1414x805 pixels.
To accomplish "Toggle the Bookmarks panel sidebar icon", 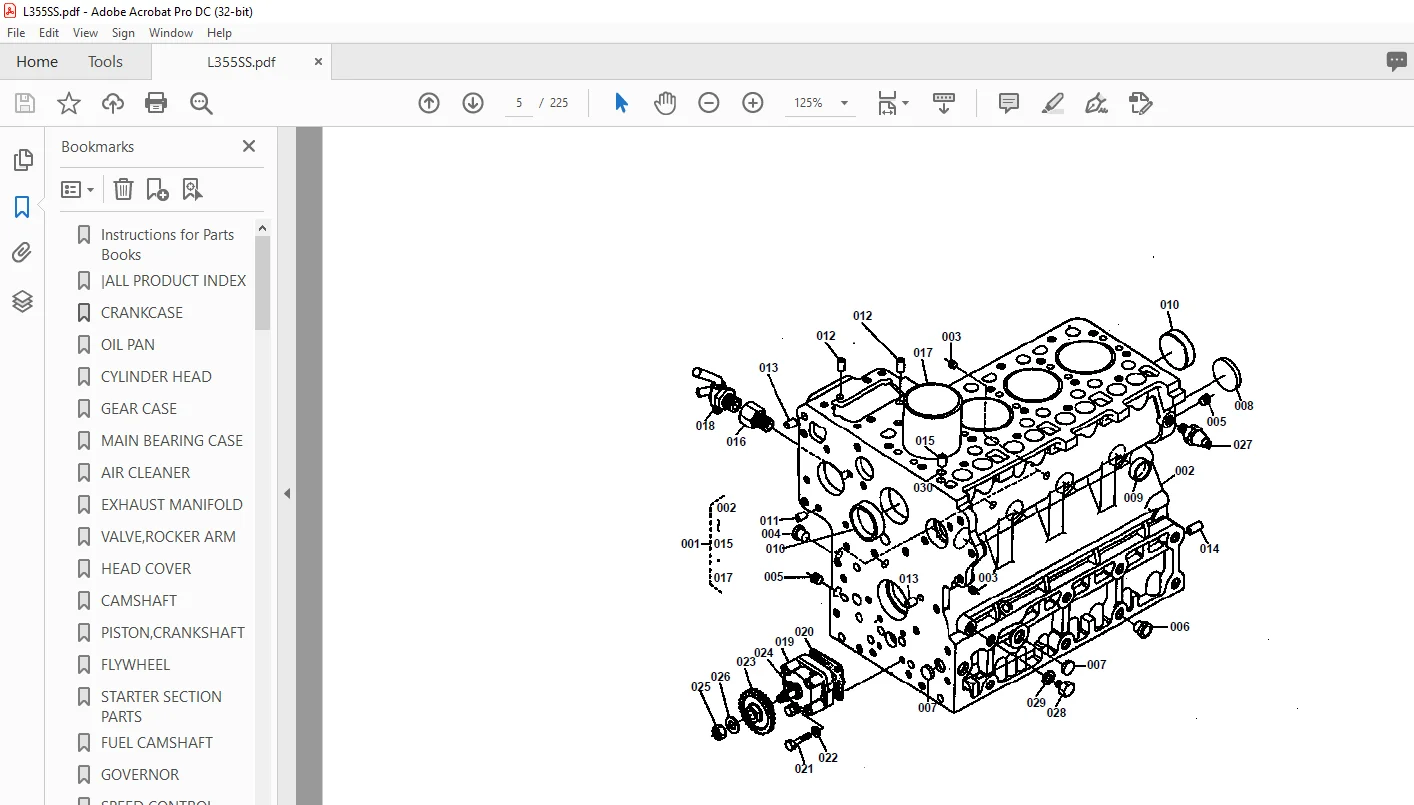I will (x=22, y=207).
